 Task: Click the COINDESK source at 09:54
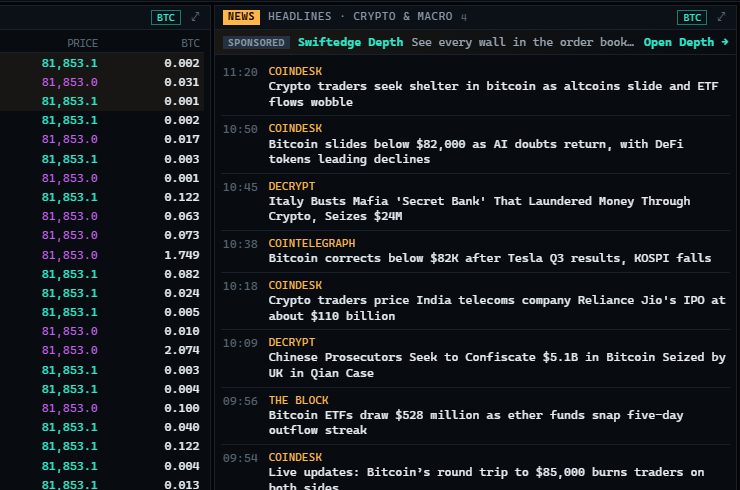(295, 457)
